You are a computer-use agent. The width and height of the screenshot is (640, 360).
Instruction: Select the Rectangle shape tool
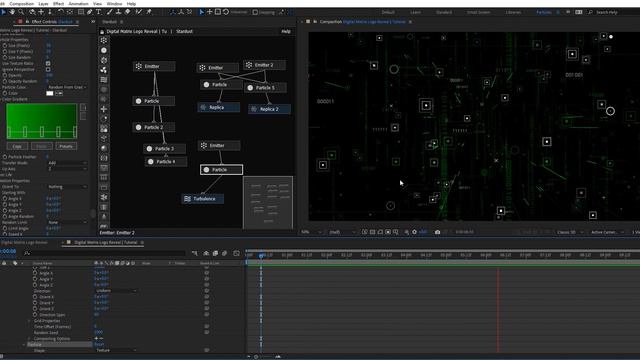click(x=81, y=12)
